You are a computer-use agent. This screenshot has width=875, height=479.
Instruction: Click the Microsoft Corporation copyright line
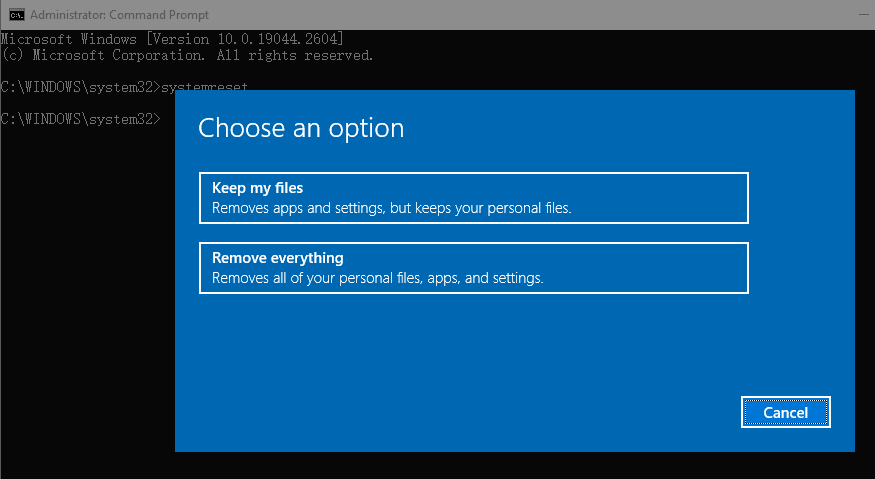click(186, 55)
